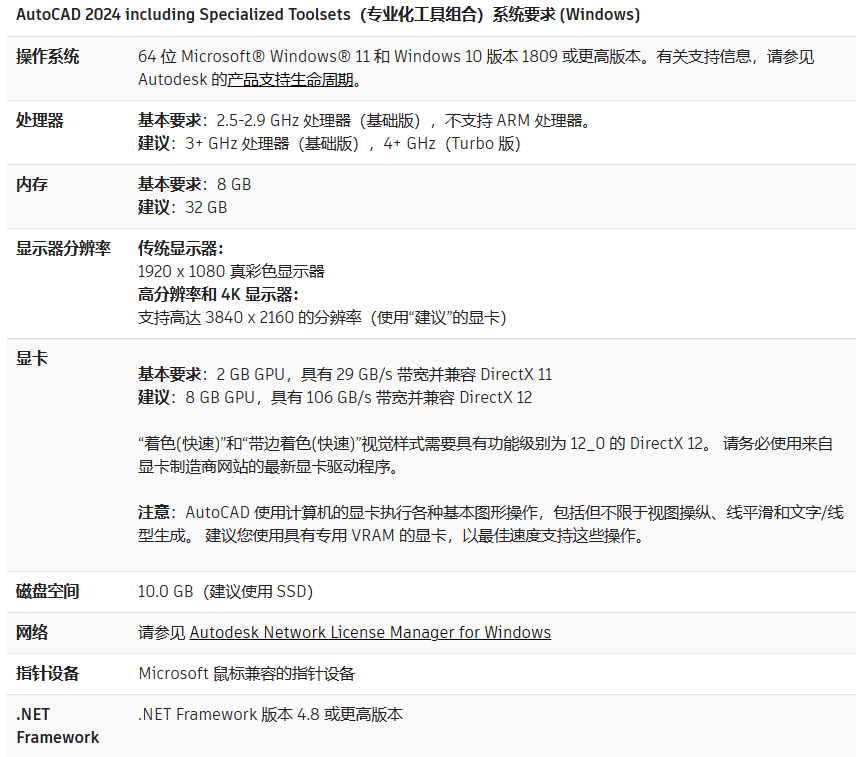Screen dimensions: 856x757
Task: Select the 网络 row header
Action: [31, 632]
